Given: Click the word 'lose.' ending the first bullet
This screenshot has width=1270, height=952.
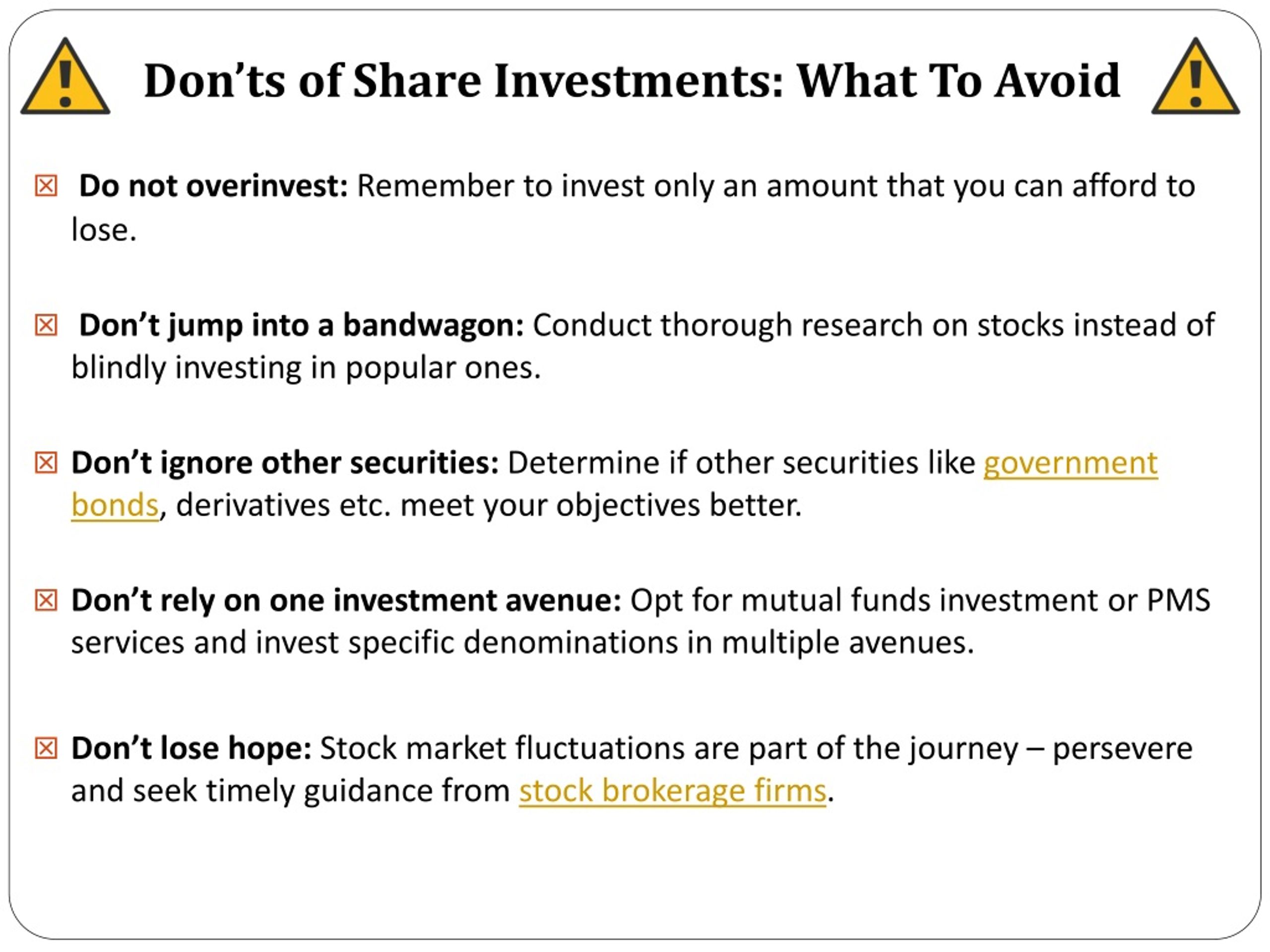Looking at the screenshot, I should 104,230.
